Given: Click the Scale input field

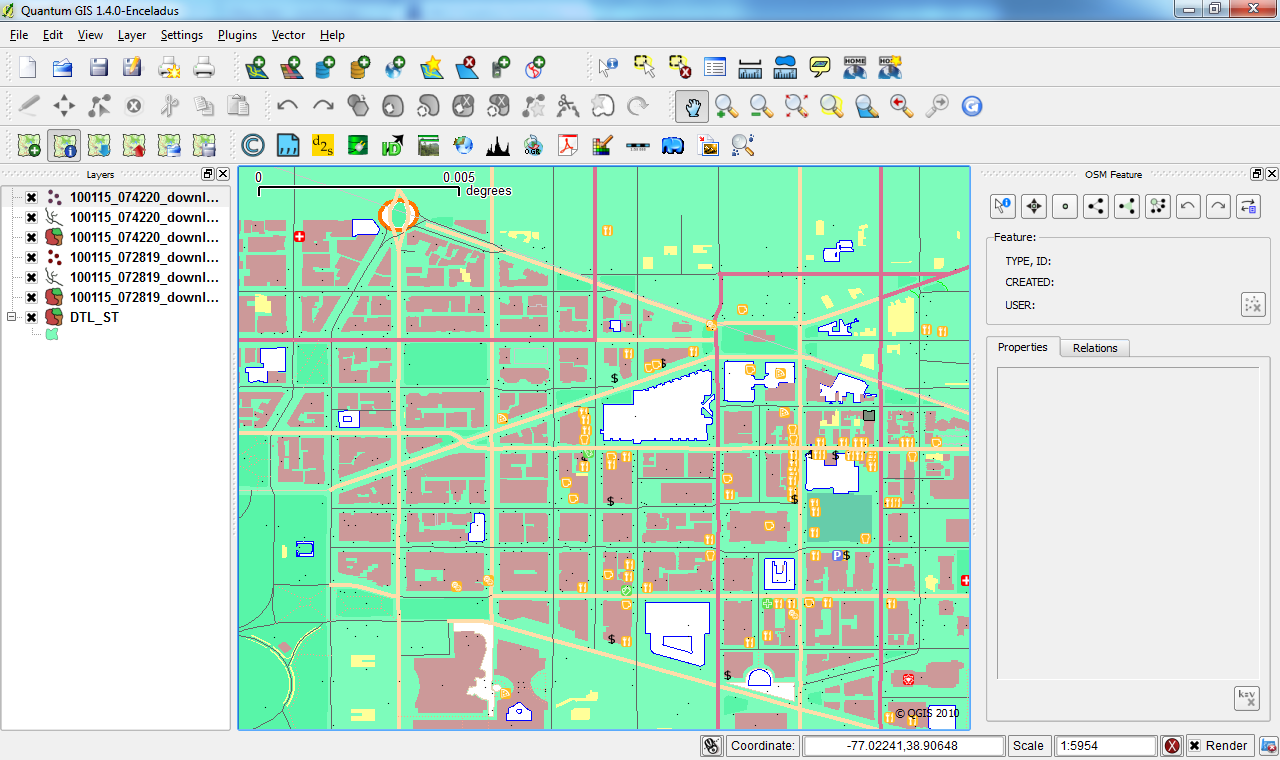Looking at the screenshot, I should pyautogui.click(x=1106, y=746).
